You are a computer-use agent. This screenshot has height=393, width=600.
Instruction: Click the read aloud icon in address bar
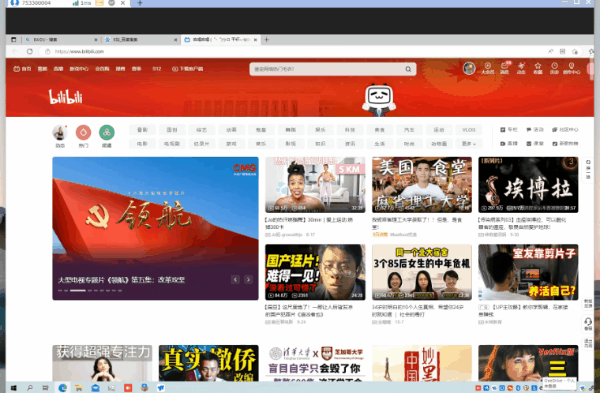(550, 51)
